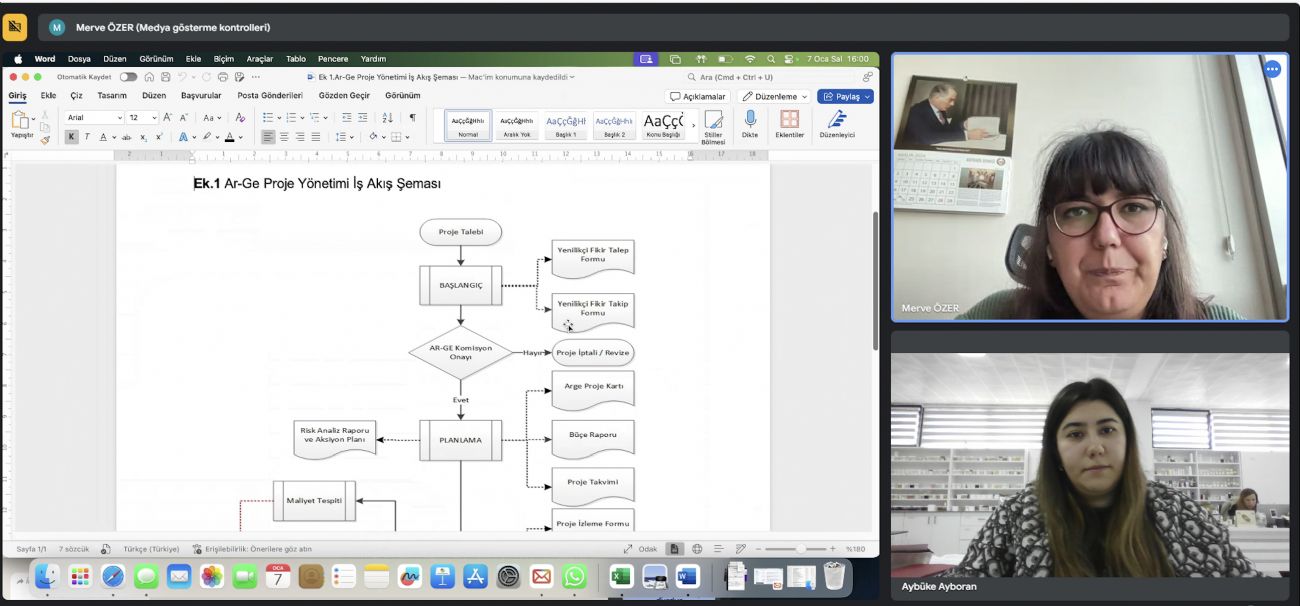Align the paragraph to the right
Screen dimensions: 1300x606
click(300, 137)
